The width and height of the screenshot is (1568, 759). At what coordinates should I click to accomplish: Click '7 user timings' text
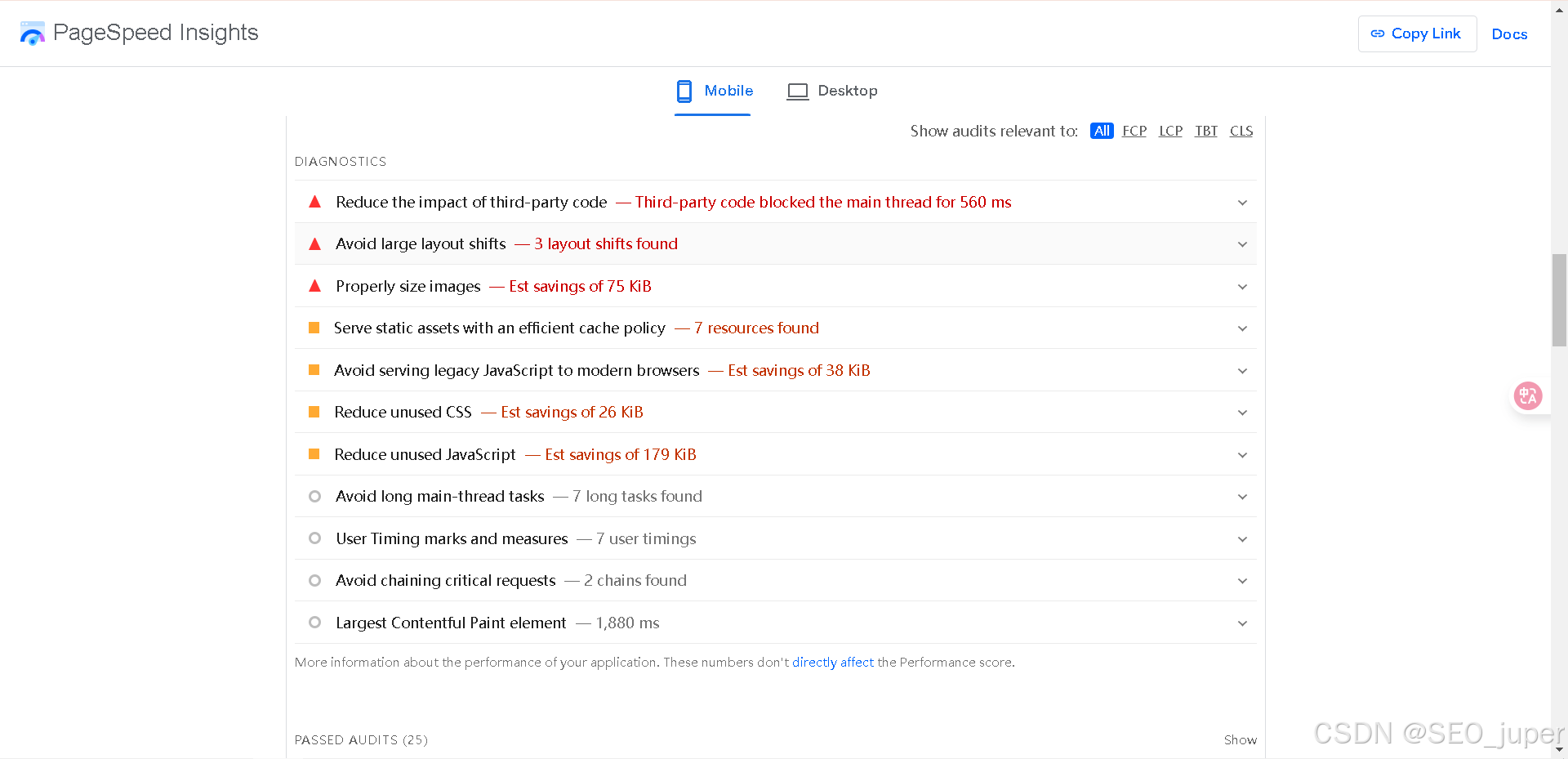(x=646, y=538)
